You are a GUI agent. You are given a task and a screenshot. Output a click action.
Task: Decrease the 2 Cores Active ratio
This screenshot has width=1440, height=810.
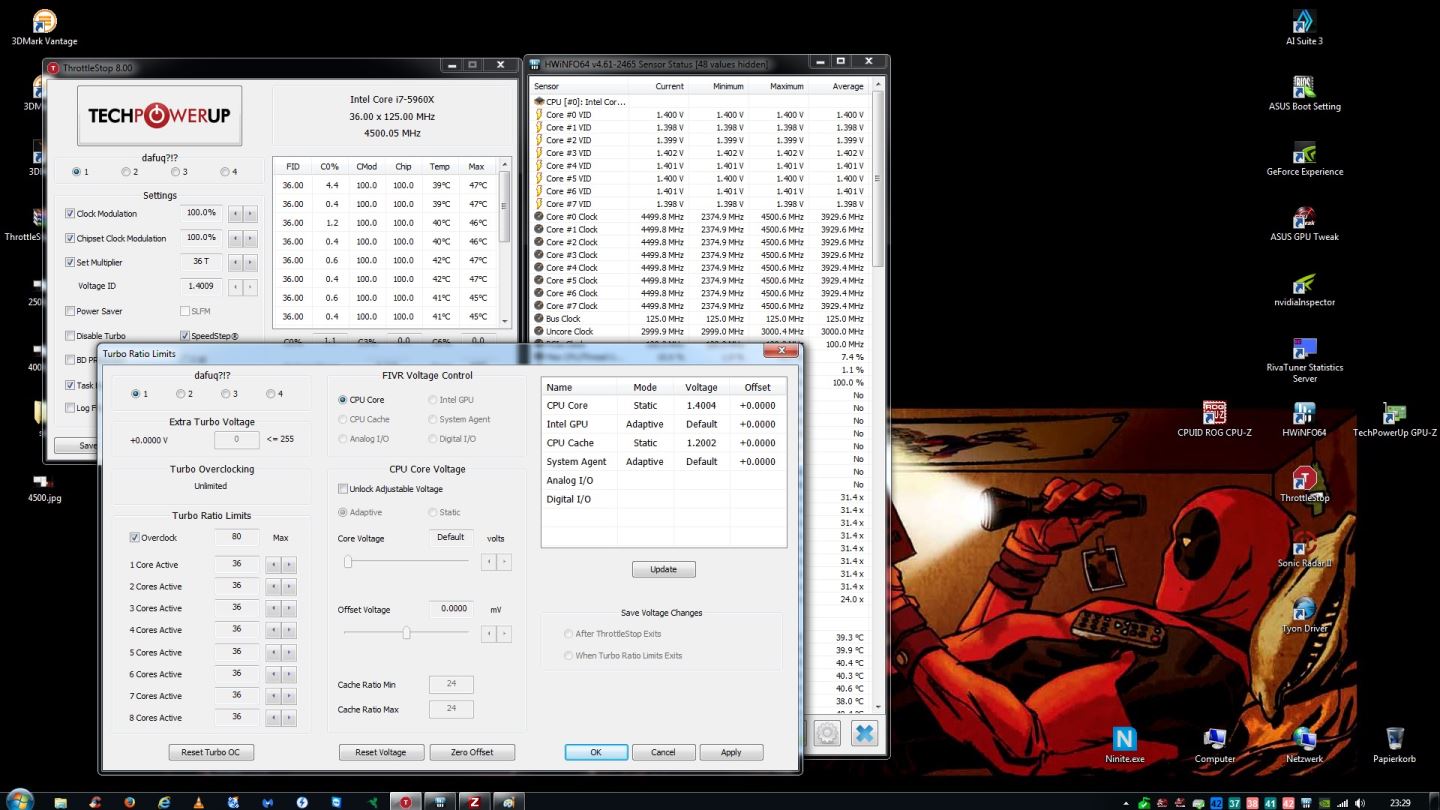(x=273, y=587)
